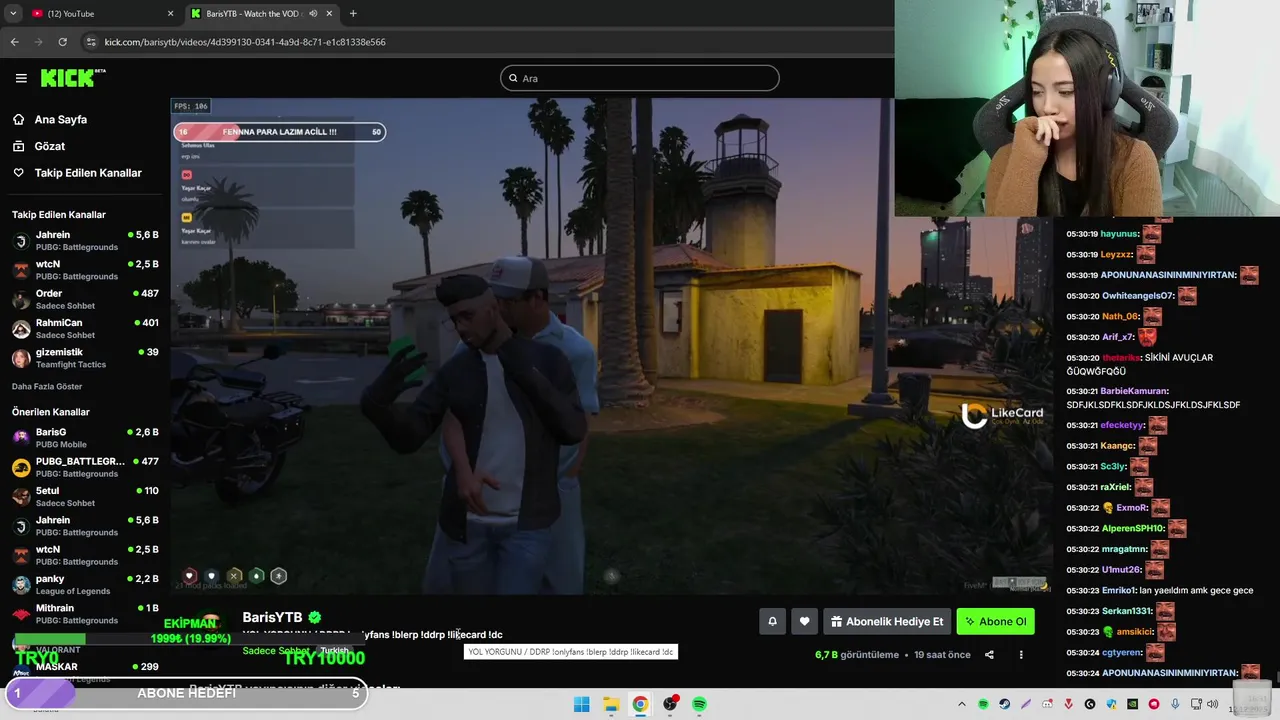This screenshot has width=1280, height=720.
Task: Click the kick.com URL address bar
Action: click(x=245, y=42)
